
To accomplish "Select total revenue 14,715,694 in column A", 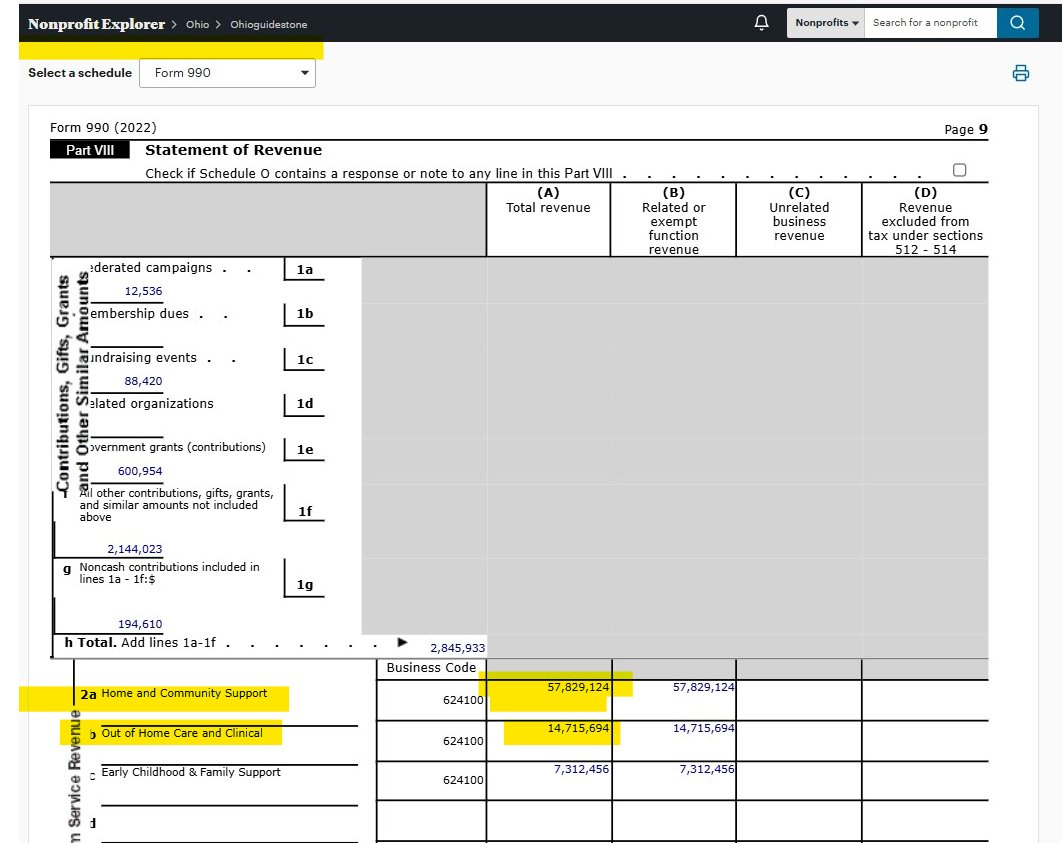I will 578,729.
